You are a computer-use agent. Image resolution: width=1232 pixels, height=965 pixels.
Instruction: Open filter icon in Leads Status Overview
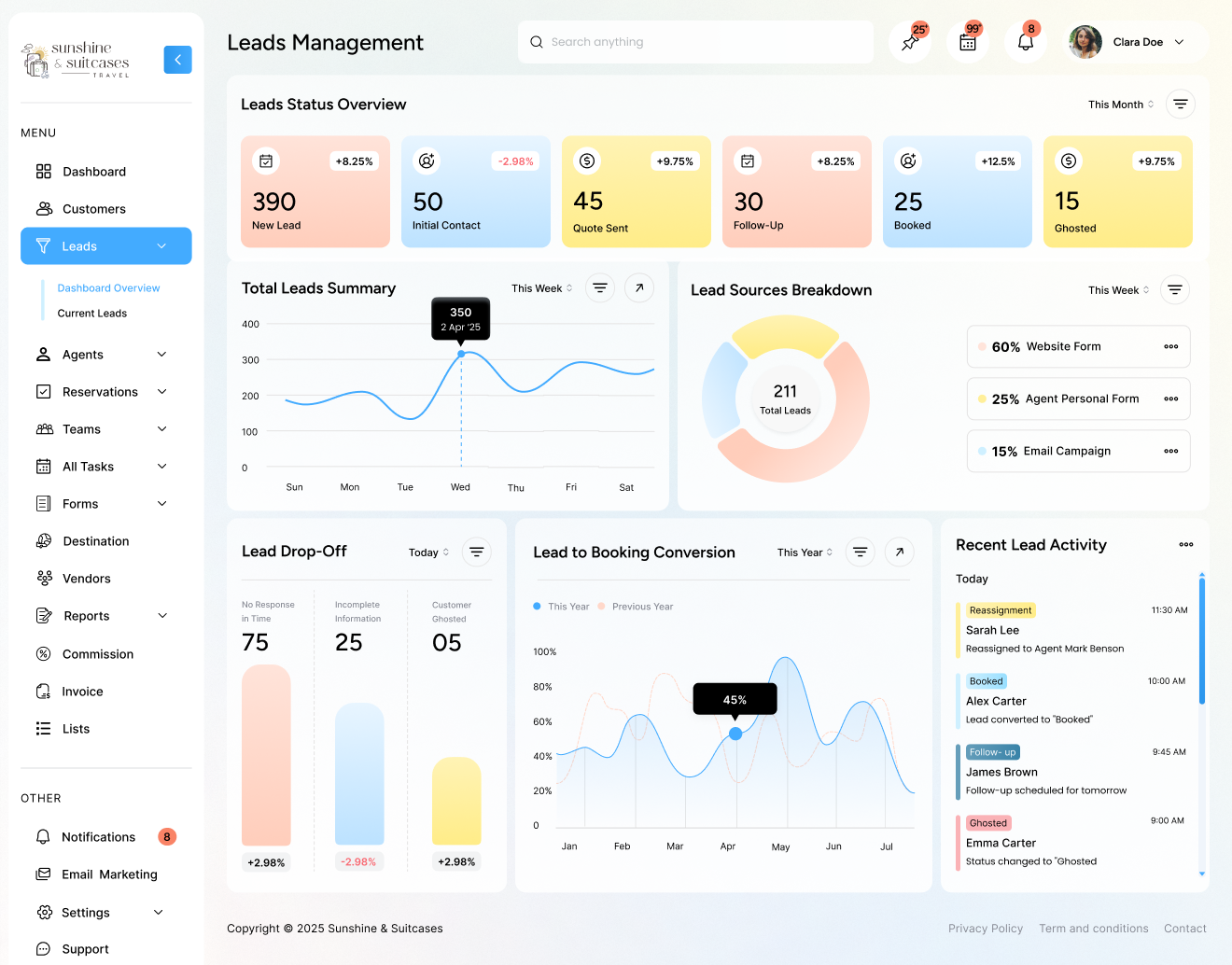1180,105
